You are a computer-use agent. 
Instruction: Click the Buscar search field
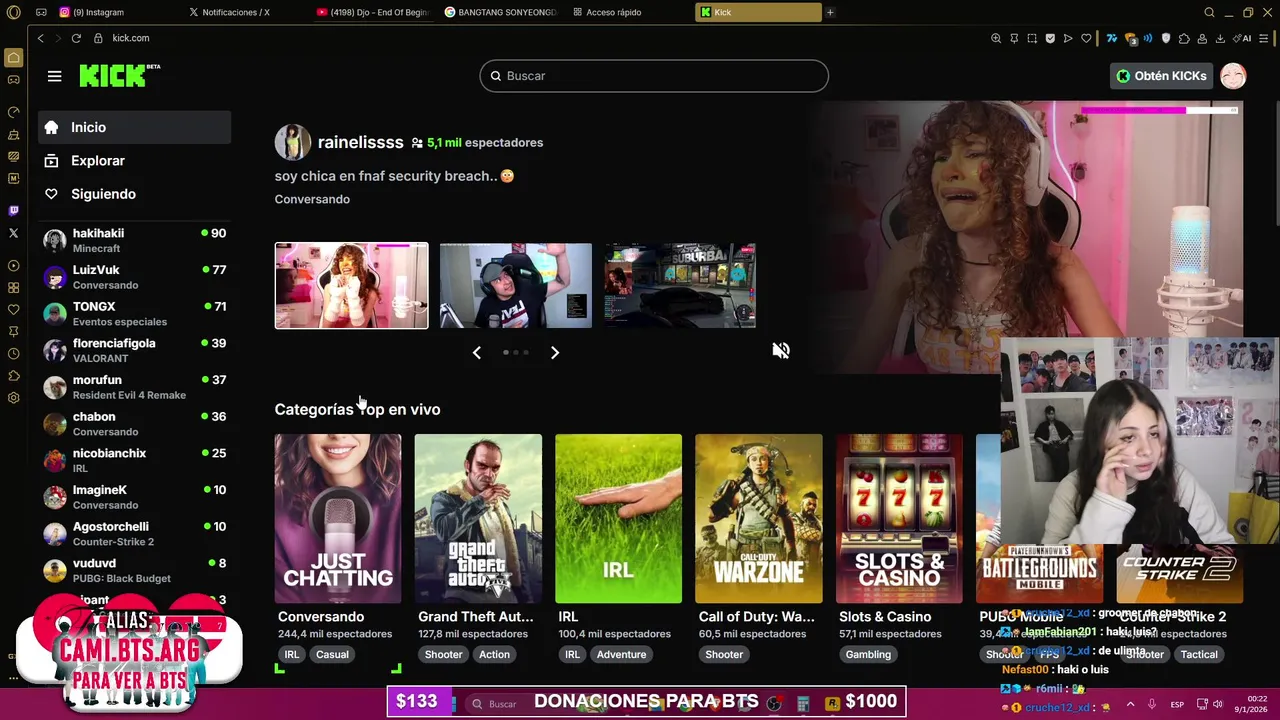pyautogui.click(x=654, y=76)
